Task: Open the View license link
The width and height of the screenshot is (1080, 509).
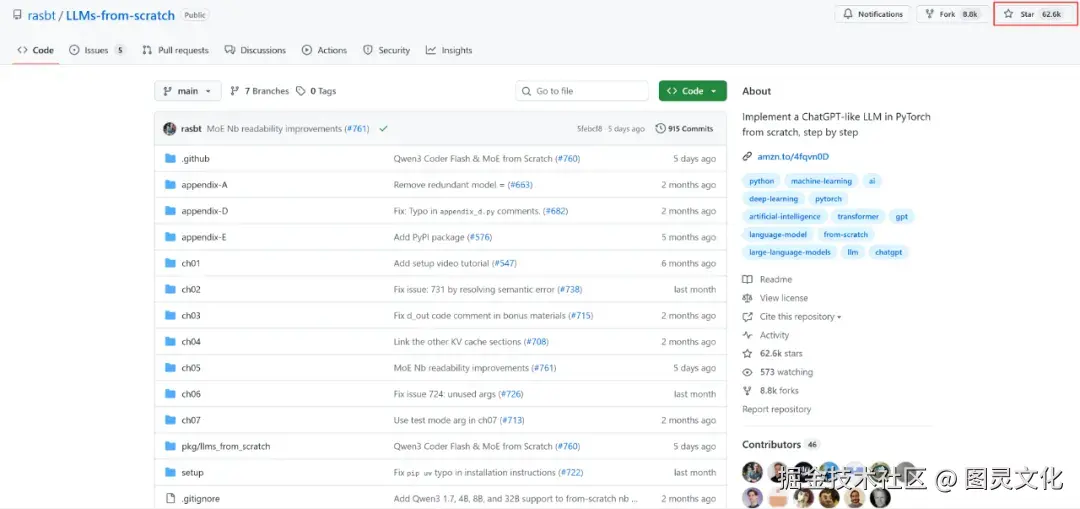Action: pyautogui.click(x=783, y=298)
